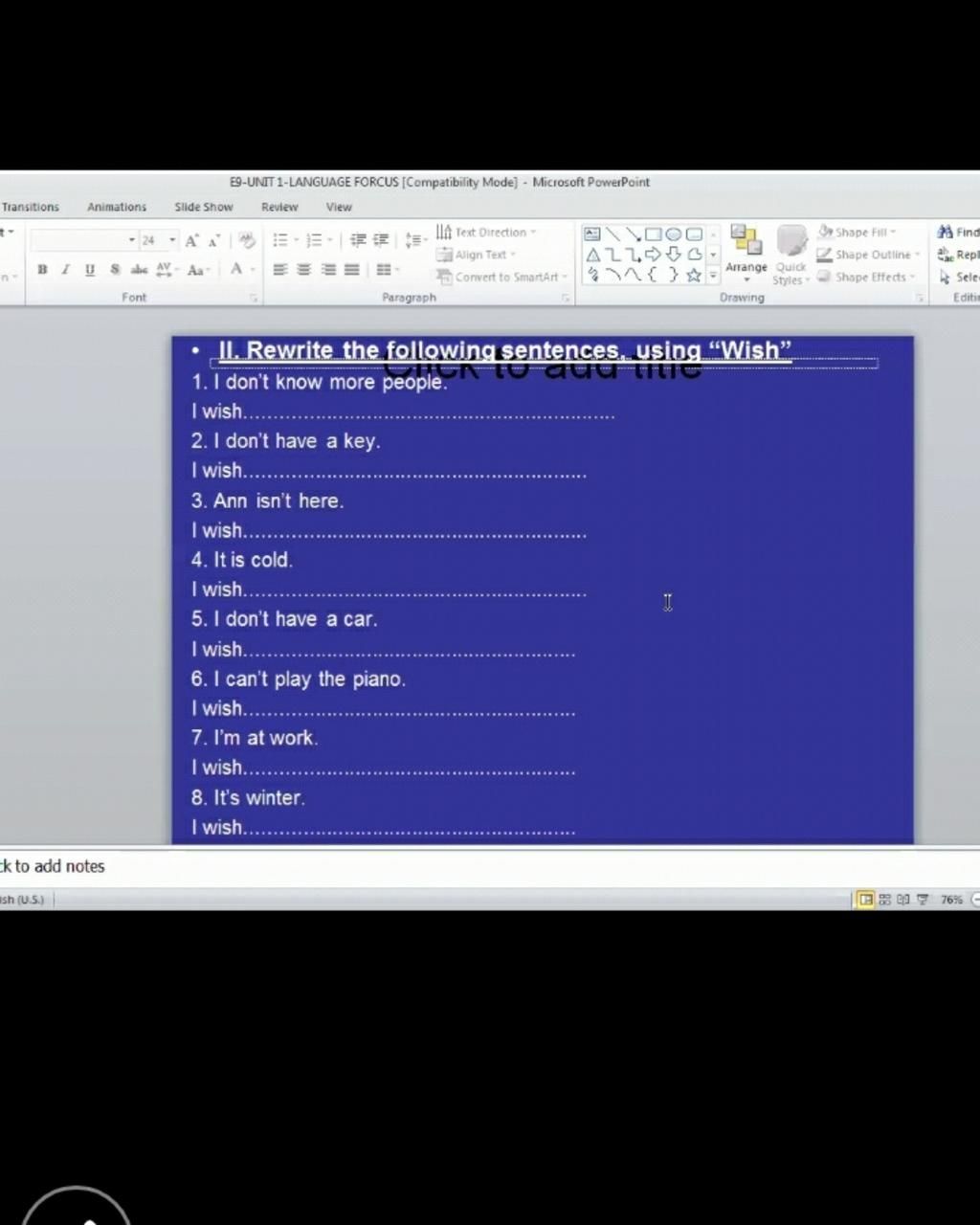Click Convert to SmartArt
Screen dimensions: 980x1225
501,277
